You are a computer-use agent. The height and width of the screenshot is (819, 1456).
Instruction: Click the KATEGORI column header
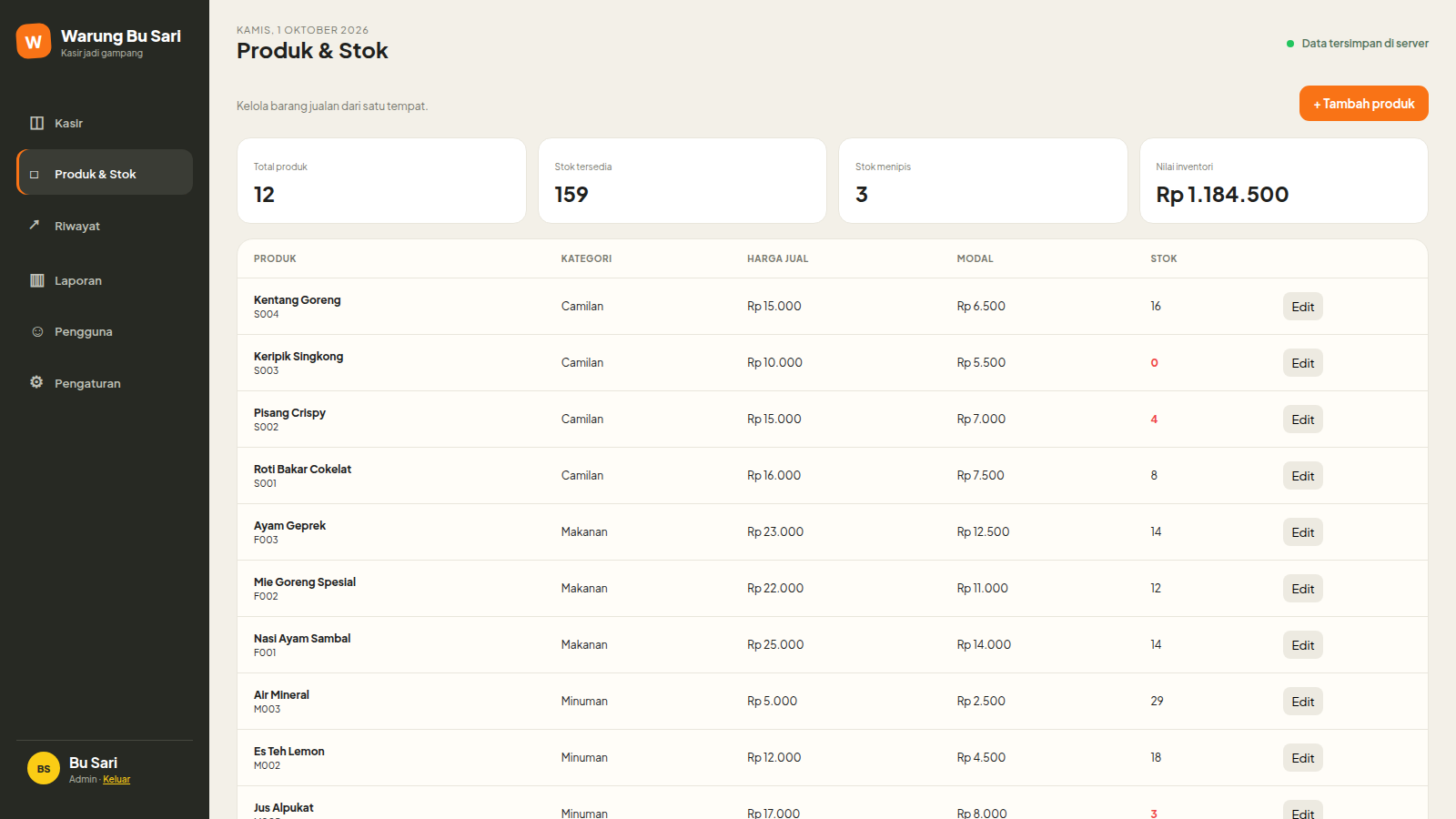pyautogui.click(x=586, y=258)
